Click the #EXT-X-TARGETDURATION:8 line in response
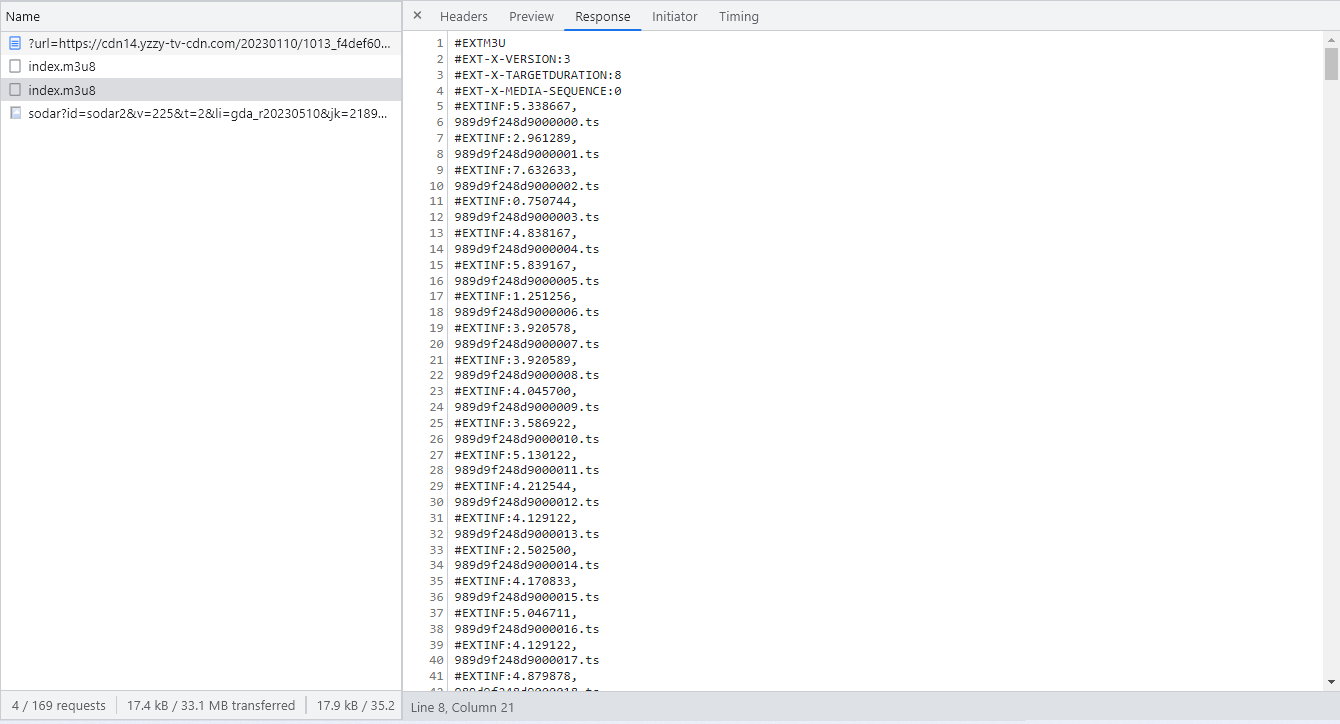 point(537,75)
